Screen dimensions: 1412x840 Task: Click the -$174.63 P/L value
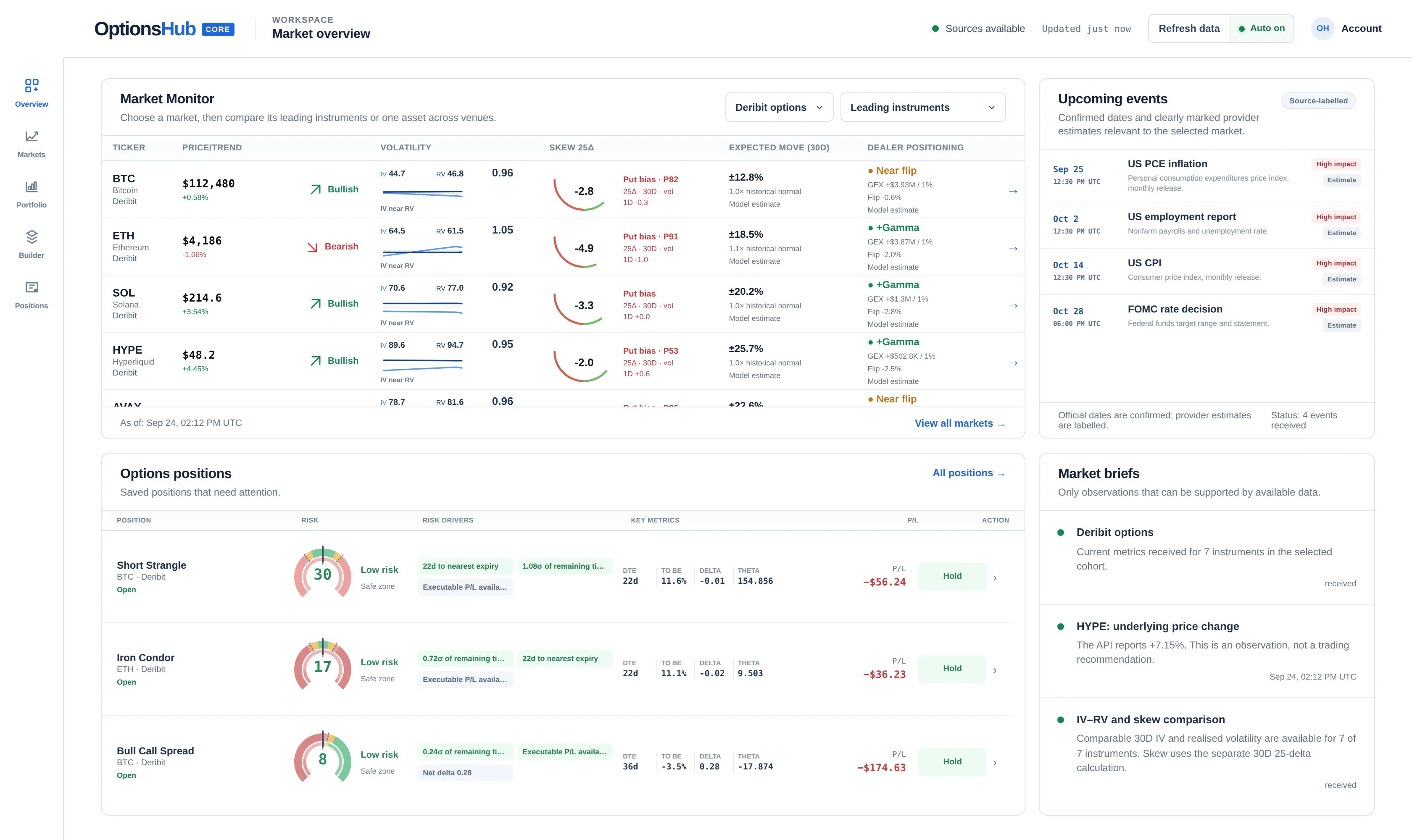881,767
